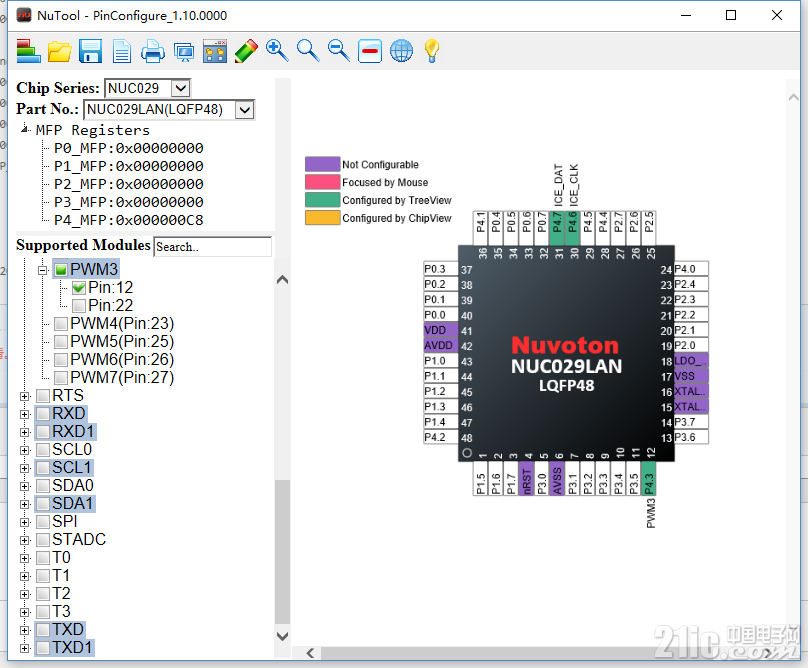Expand the TXD module node
The image size is (808, 668).
(24, 630)
